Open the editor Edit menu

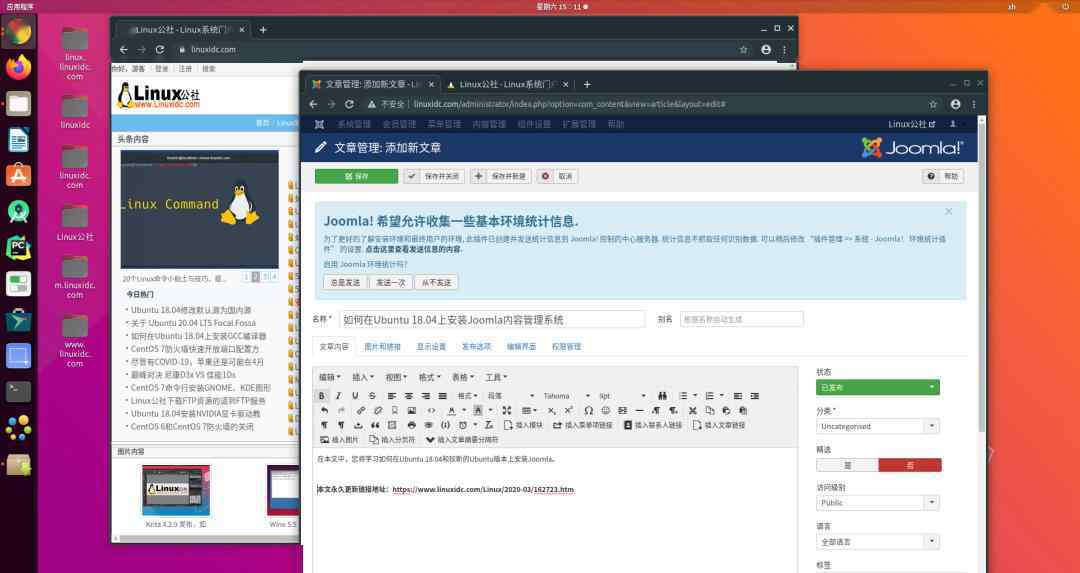(x=329, y=377)
